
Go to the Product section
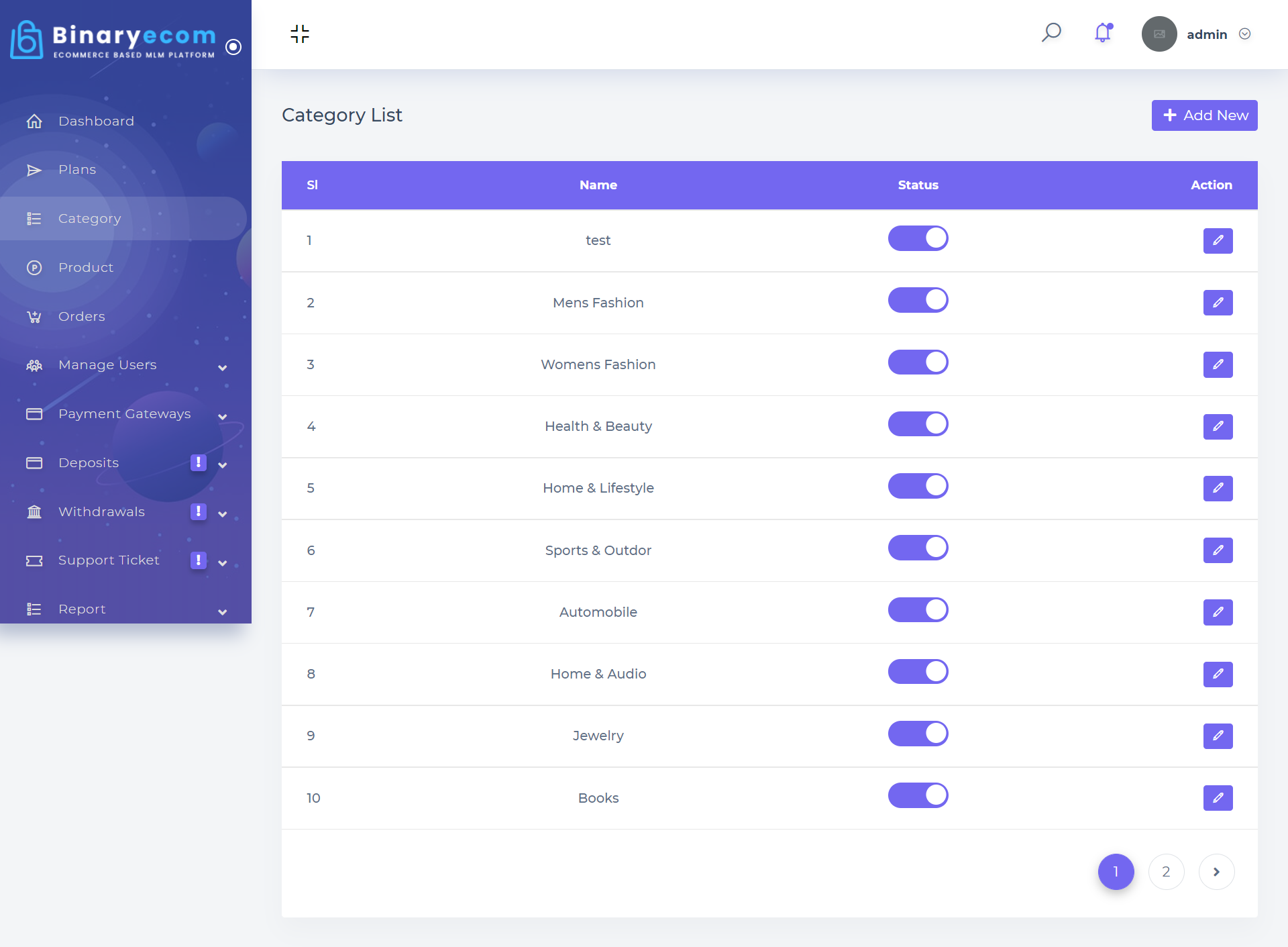pos(86,267)
